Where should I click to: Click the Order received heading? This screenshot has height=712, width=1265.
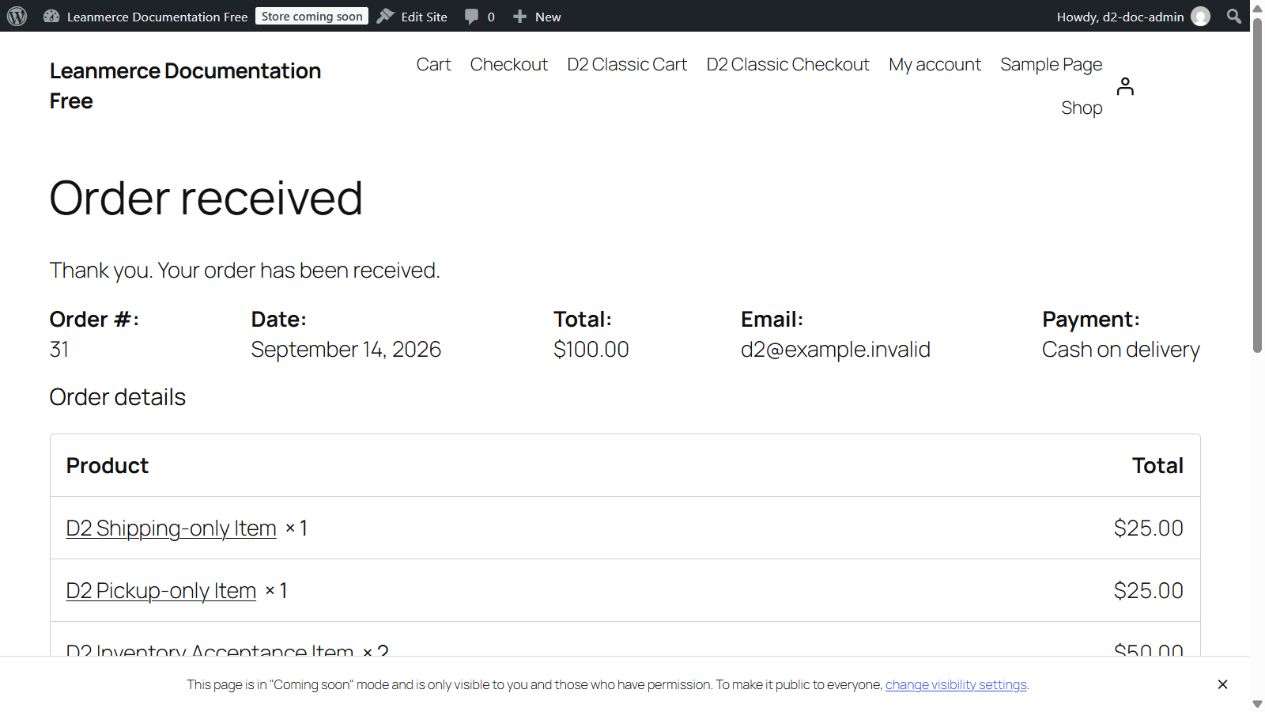pyautogui.click(x=206, y=197)
